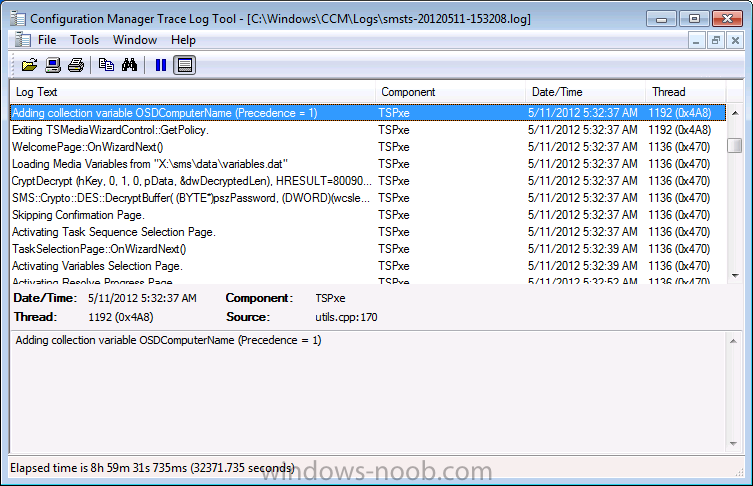The image size is (753, 486).
Task: Toggle the Show/Hide Details pane button
Action: pos(185,65)
